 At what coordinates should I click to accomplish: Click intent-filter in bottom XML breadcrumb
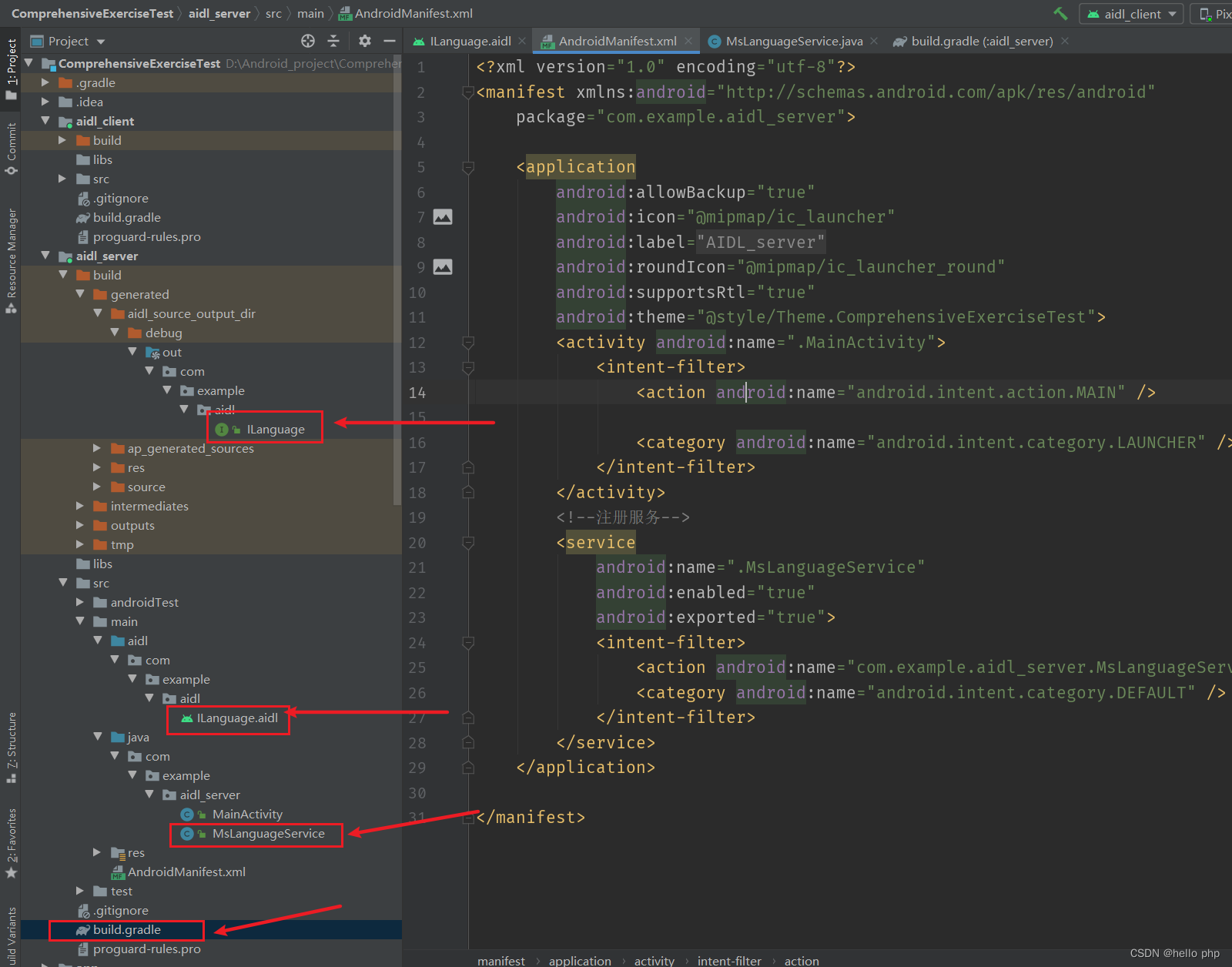729,960
